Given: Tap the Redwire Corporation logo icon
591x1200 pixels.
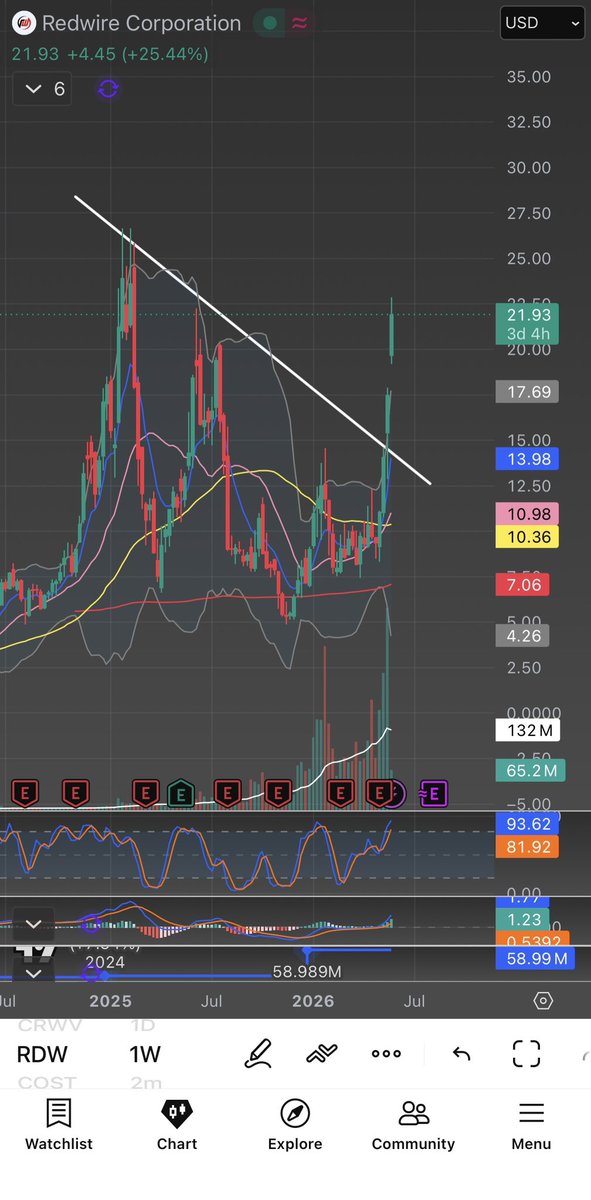Looking at the screenshot, I should coord(23,23).
